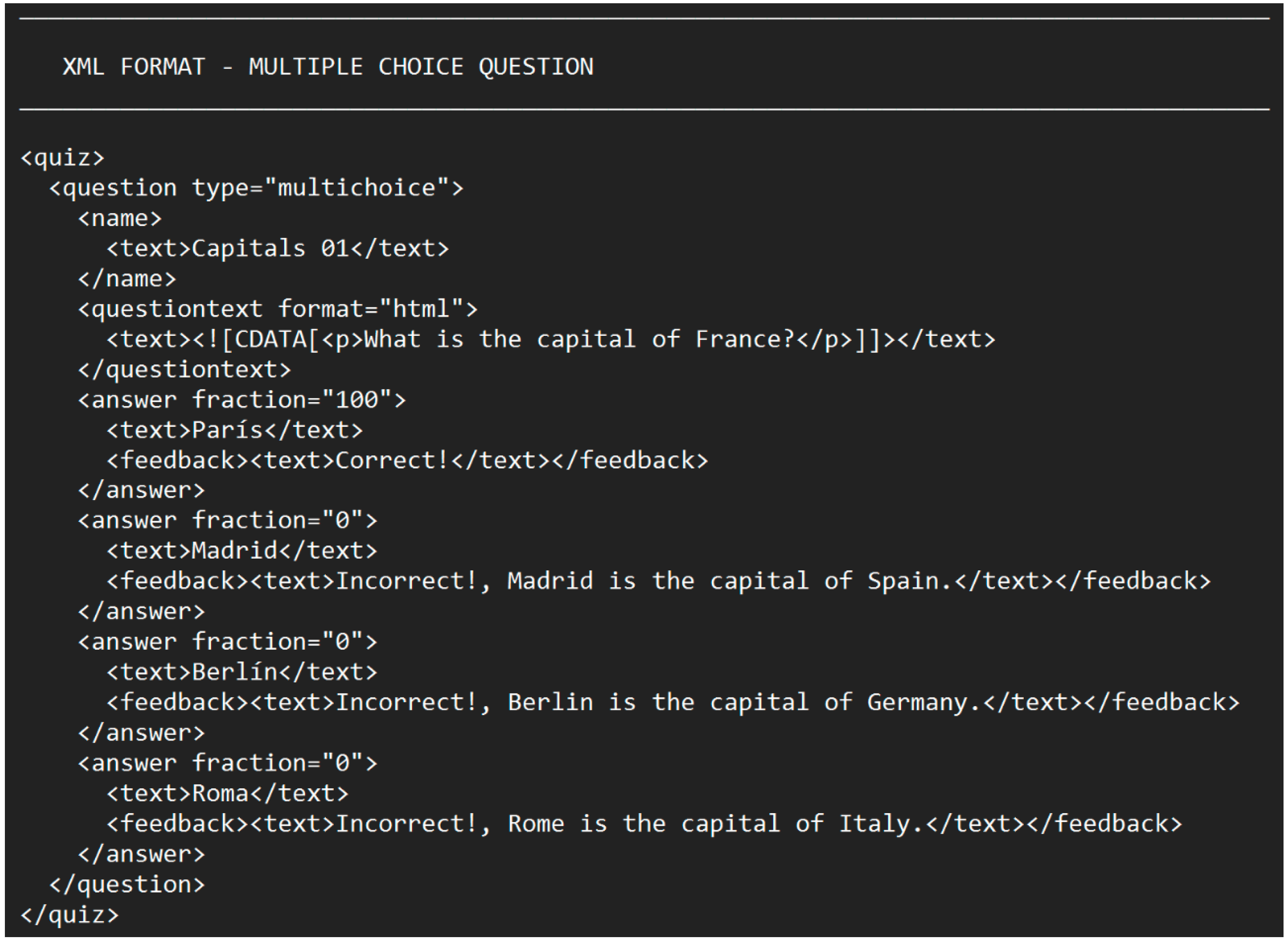Click the Roma answer text line

(x=228, y=794)
